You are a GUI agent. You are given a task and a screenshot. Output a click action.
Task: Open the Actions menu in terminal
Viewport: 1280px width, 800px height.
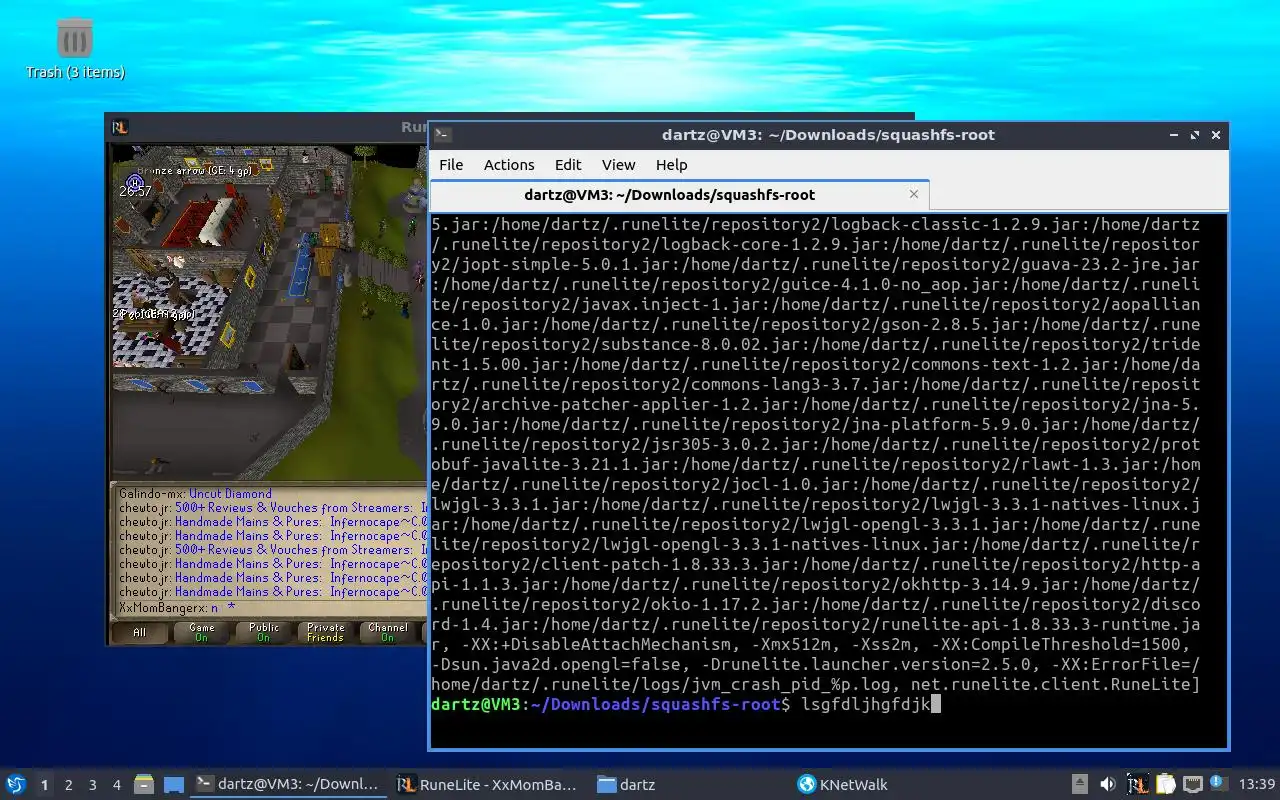click(x=509, y=165)
